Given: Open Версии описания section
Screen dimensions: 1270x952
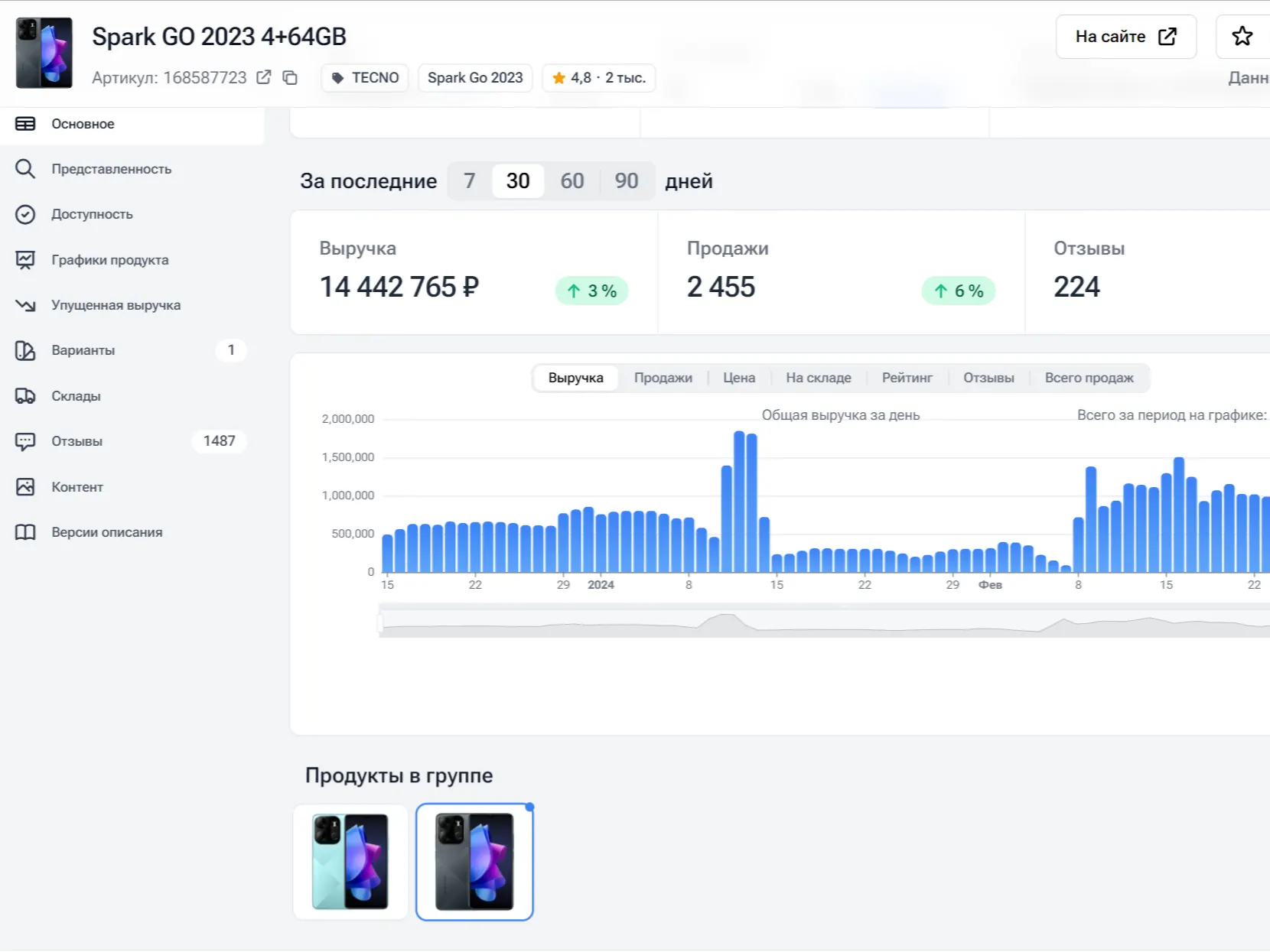Looking at the screenshot, I should click(132, 532).
